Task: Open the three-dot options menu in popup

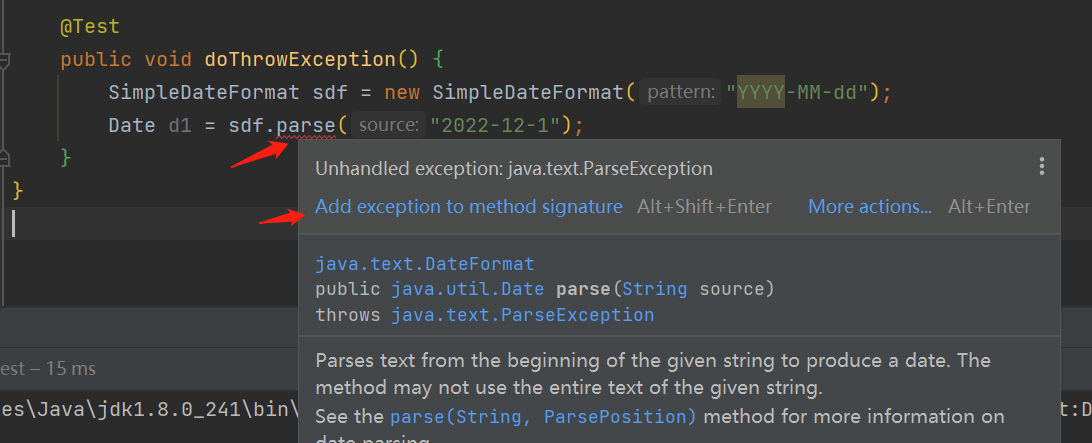Action: click(1041, 166)
